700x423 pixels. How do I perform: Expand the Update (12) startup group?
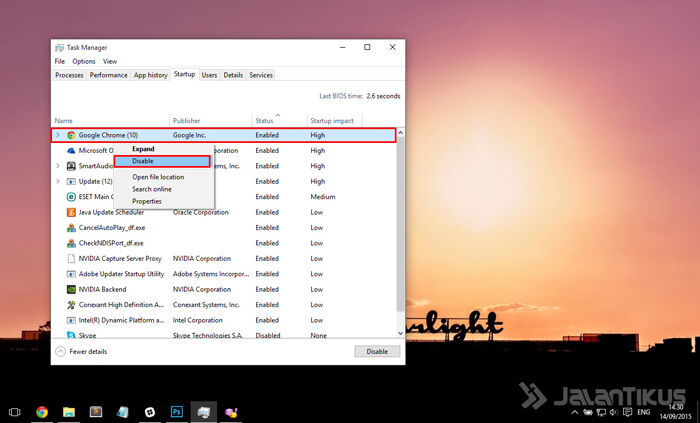pos(58,181)
